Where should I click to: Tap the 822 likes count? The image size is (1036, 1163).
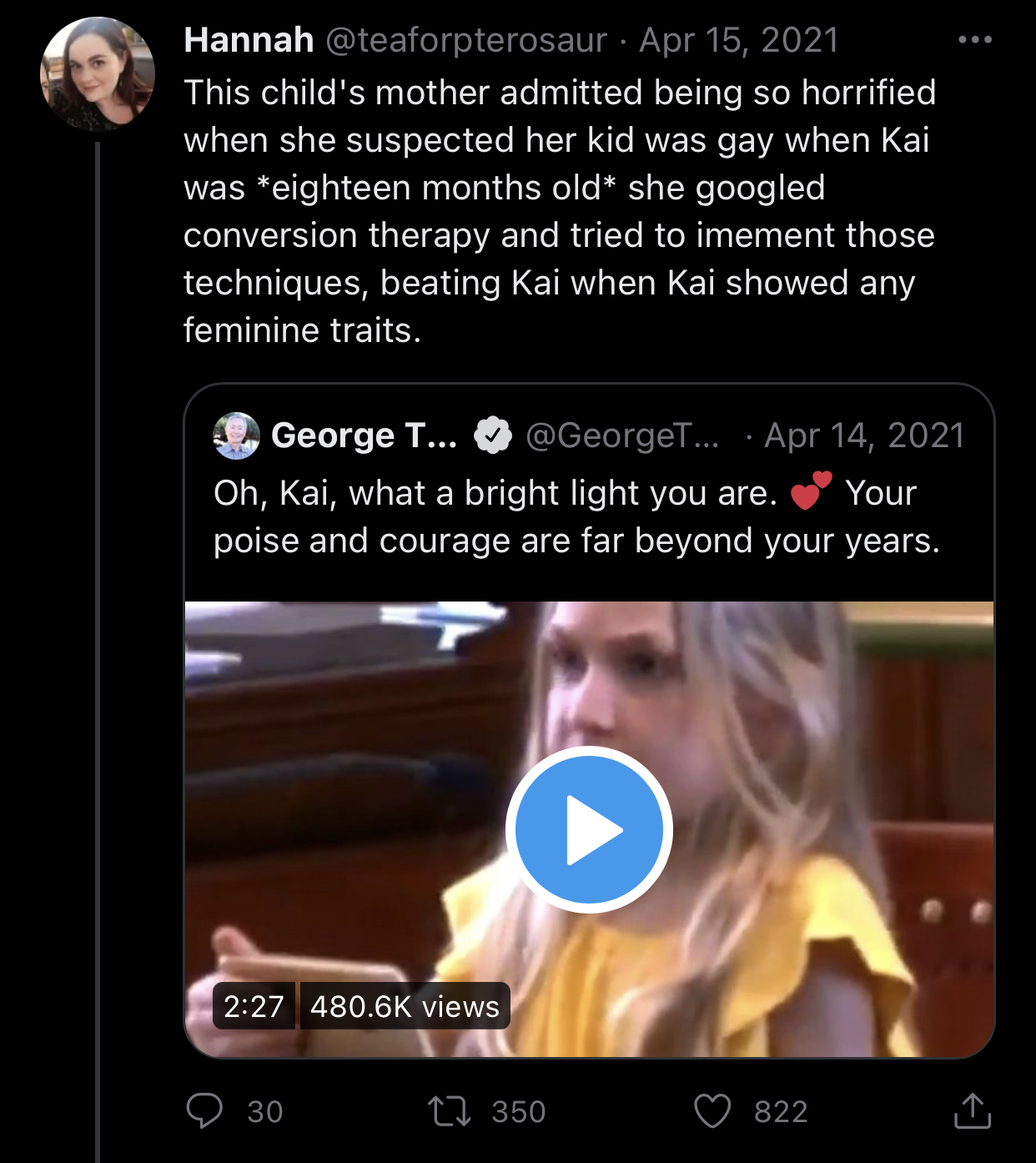click(781, 1111)
